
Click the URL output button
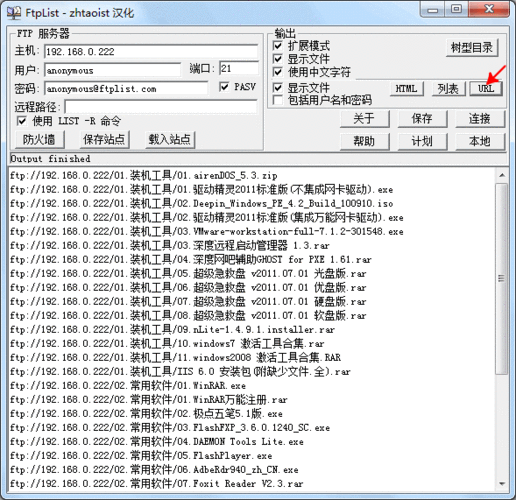(486, 89)
